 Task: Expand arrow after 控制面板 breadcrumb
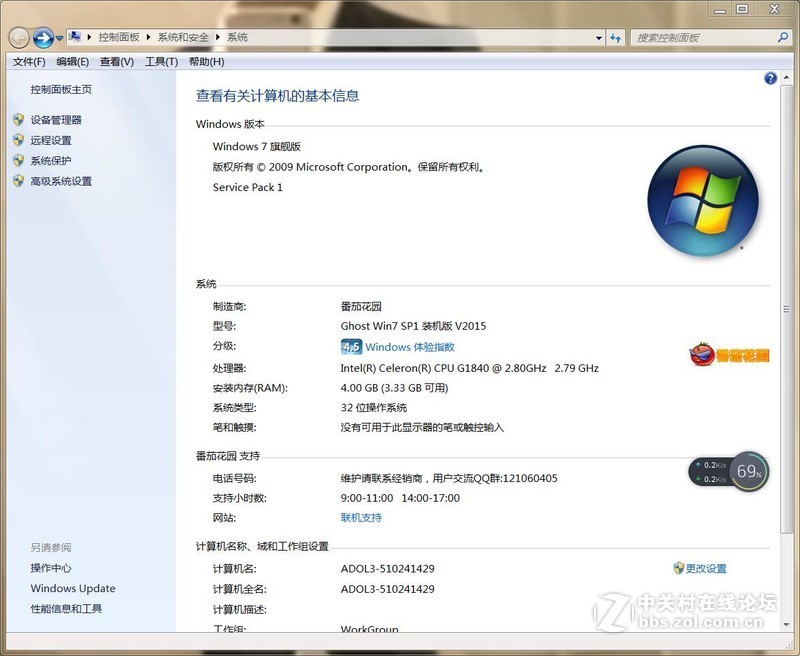[x=148, y=37]
